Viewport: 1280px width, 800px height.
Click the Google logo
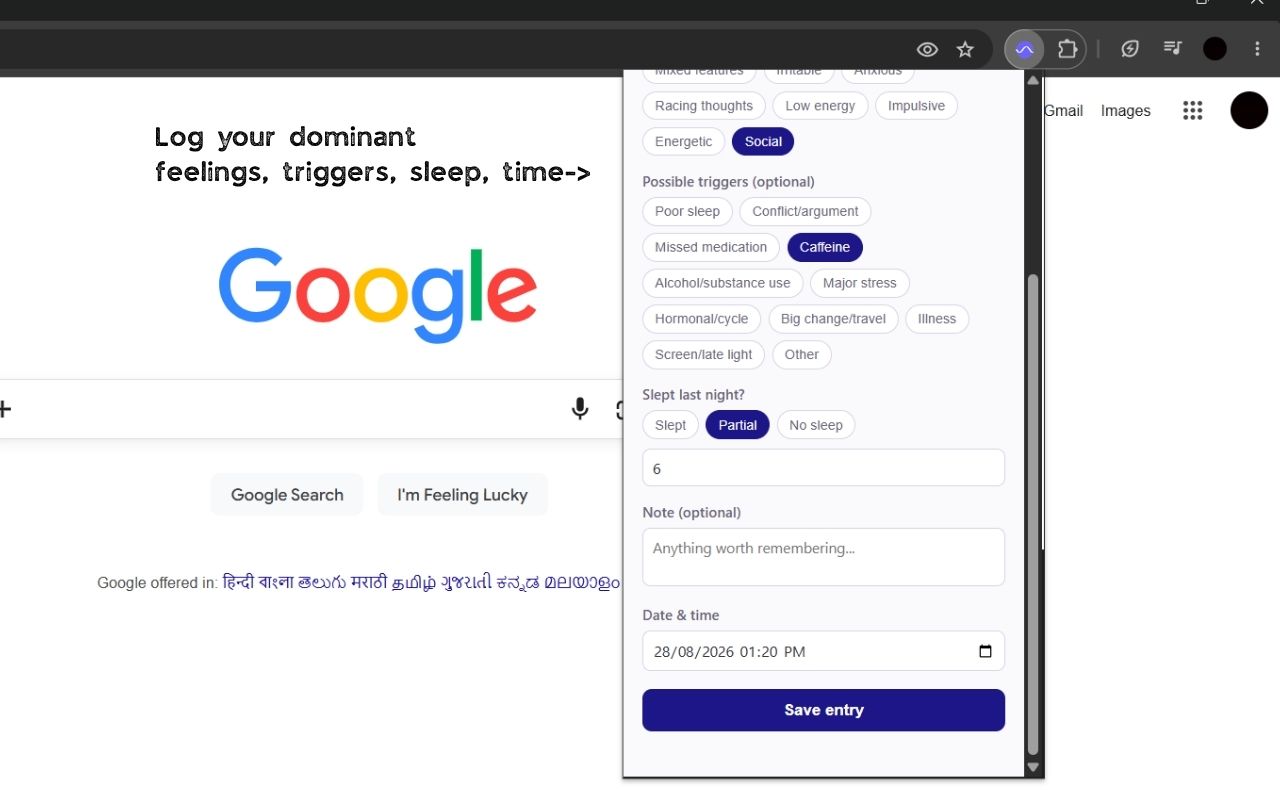point(378,295)
